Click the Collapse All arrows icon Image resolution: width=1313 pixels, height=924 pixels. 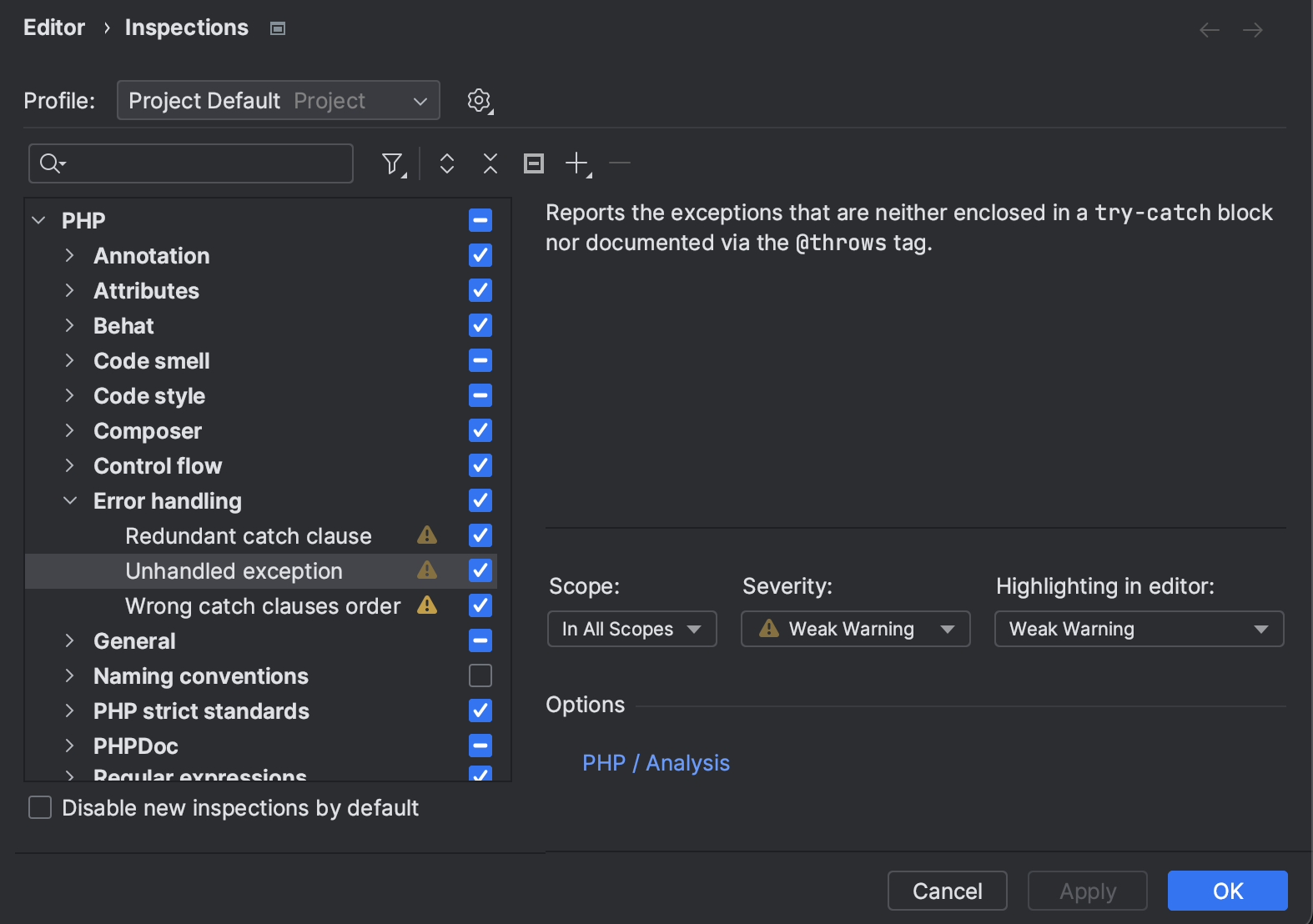pos(490,163)
